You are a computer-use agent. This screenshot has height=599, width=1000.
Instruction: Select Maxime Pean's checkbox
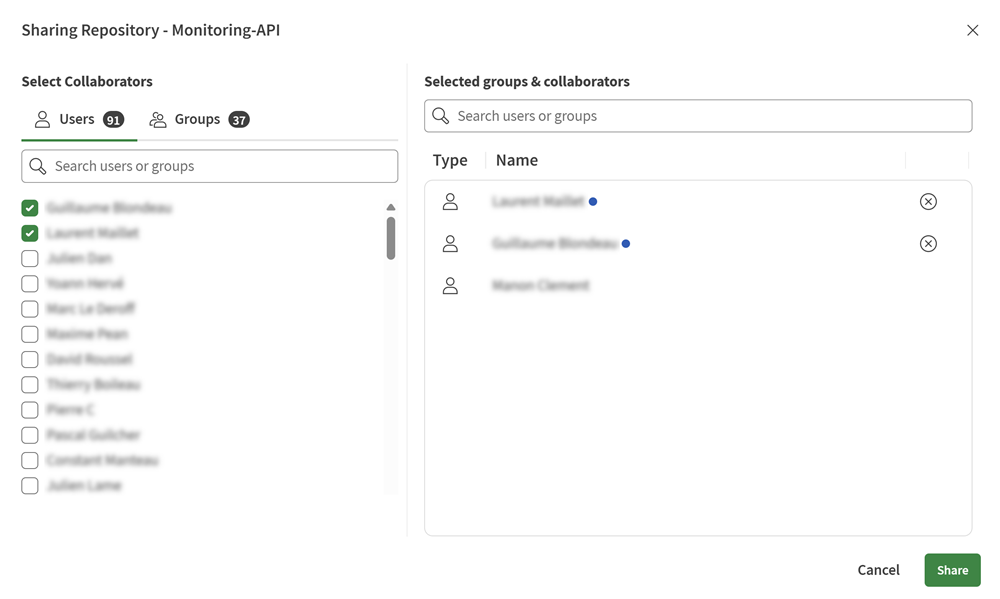29,334
